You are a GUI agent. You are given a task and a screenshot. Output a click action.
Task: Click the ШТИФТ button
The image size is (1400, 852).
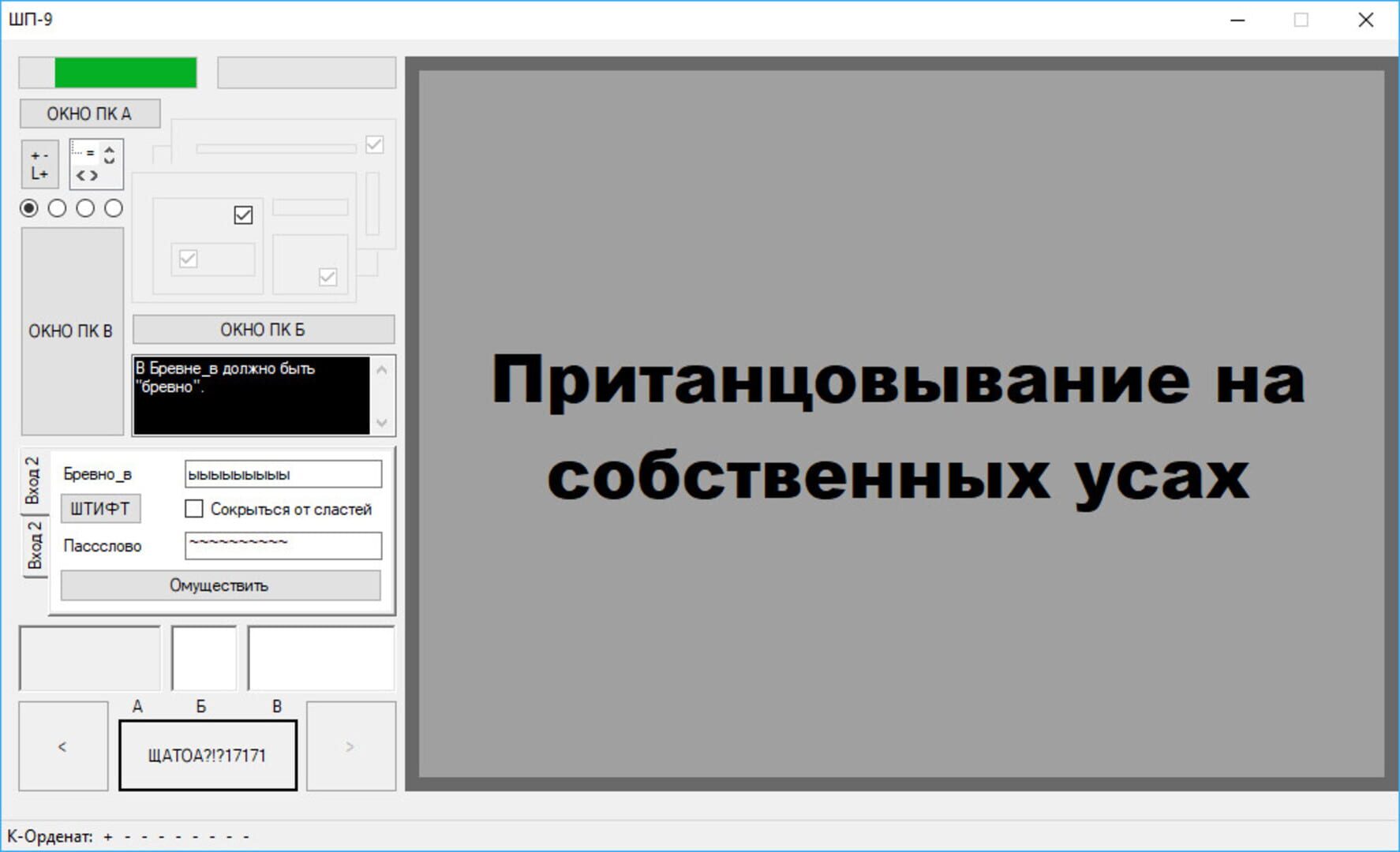pyautogui.click(x=100, y=509)
